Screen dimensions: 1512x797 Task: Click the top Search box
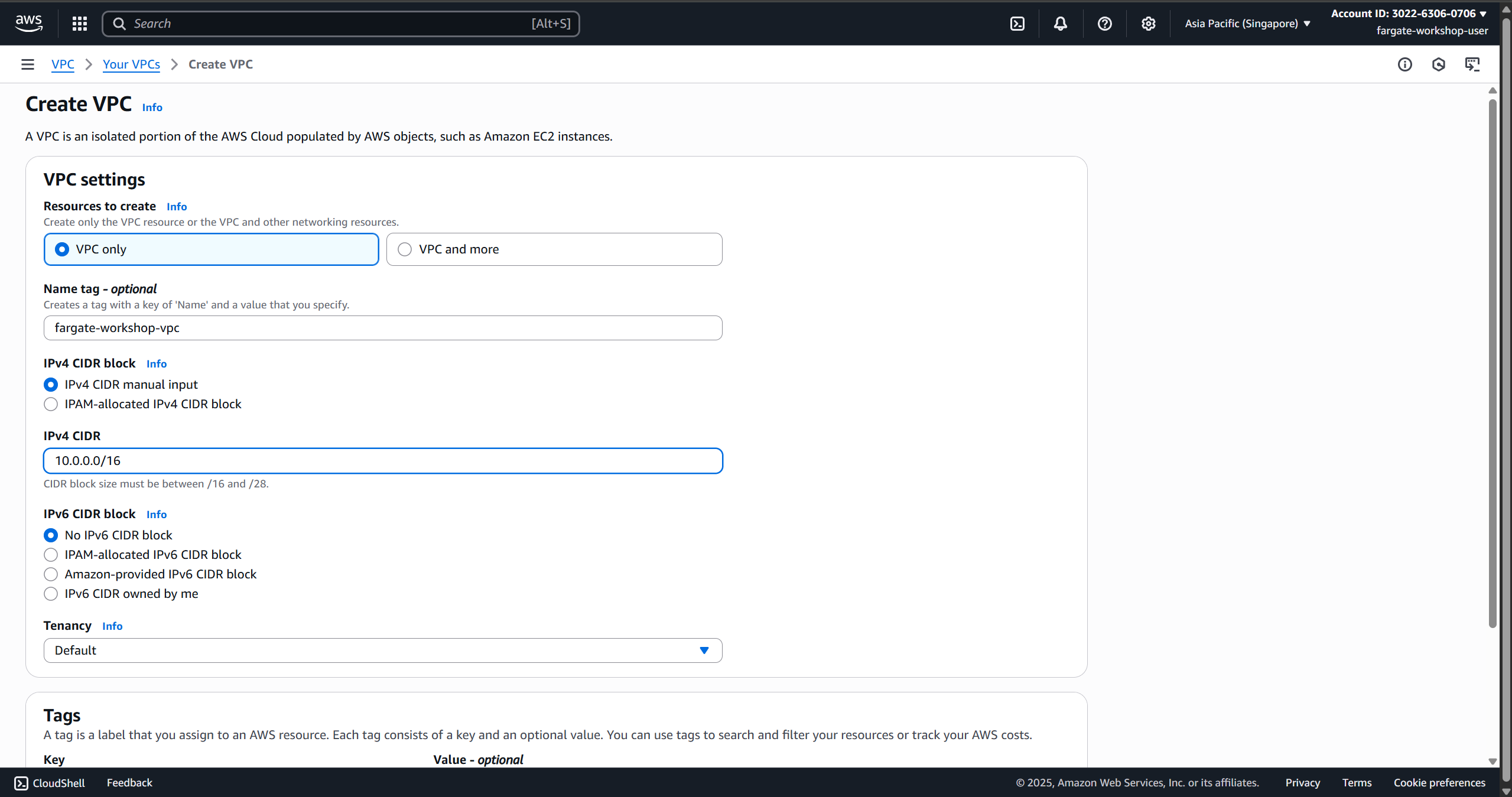click(x=340, y=24)
